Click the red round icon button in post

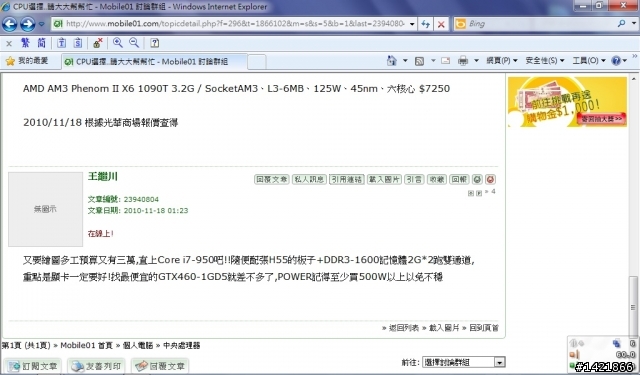tap(490, 180)
